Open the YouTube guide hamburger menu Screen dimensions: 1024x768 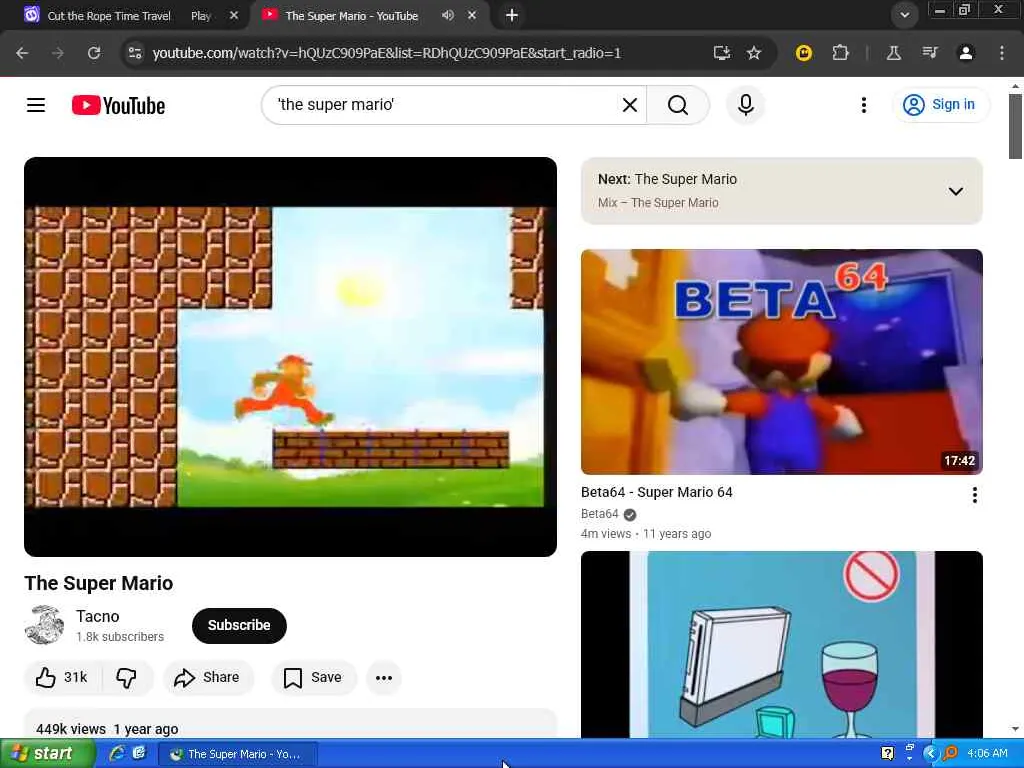click(x=36, y=105)
